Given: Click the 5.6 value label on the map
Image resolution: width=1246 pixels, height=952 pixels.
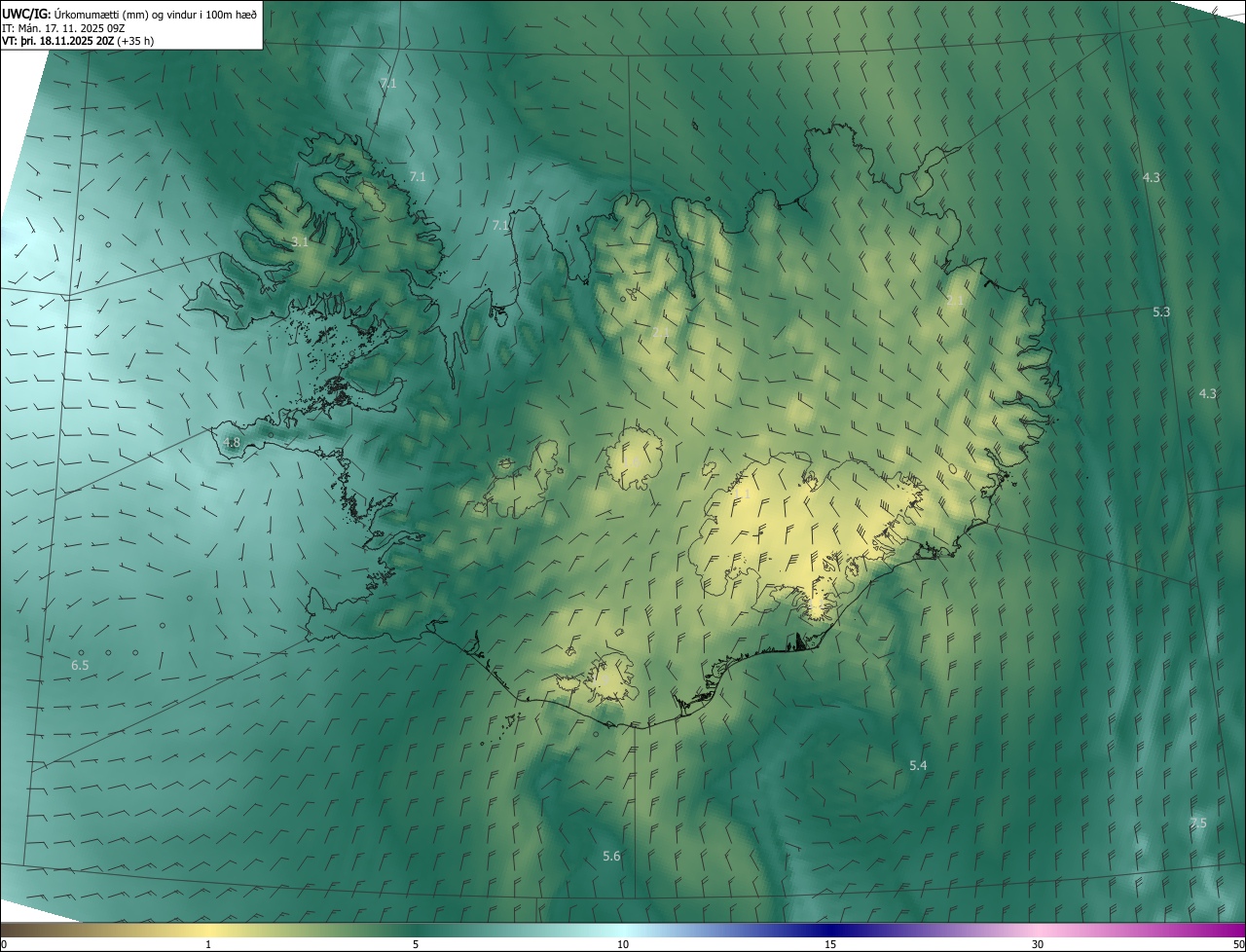Looking at the screenshot, I should pos(611,856).
